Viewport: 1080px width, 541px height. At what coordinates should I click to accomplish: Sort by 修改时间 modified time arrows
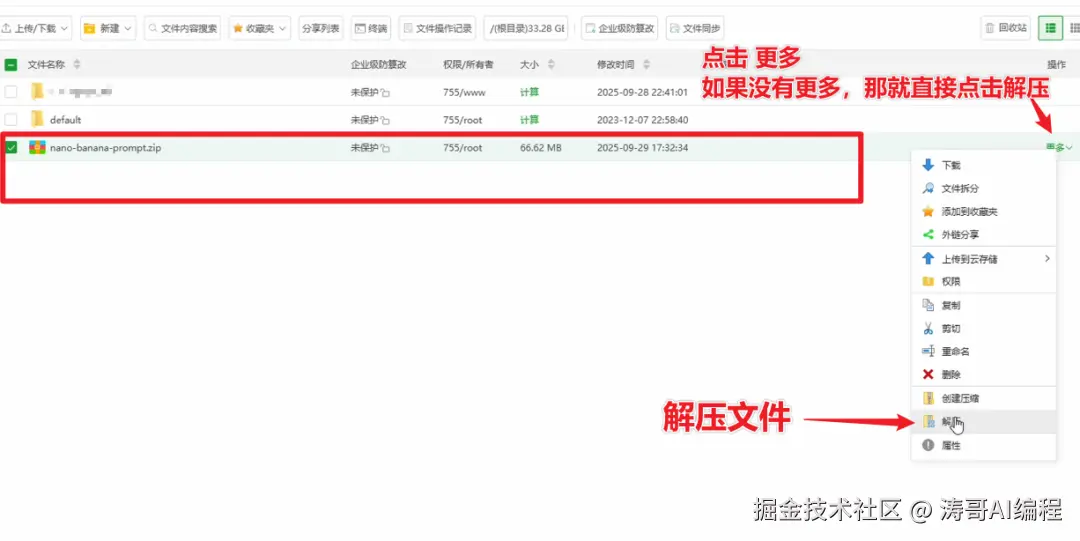646,65
